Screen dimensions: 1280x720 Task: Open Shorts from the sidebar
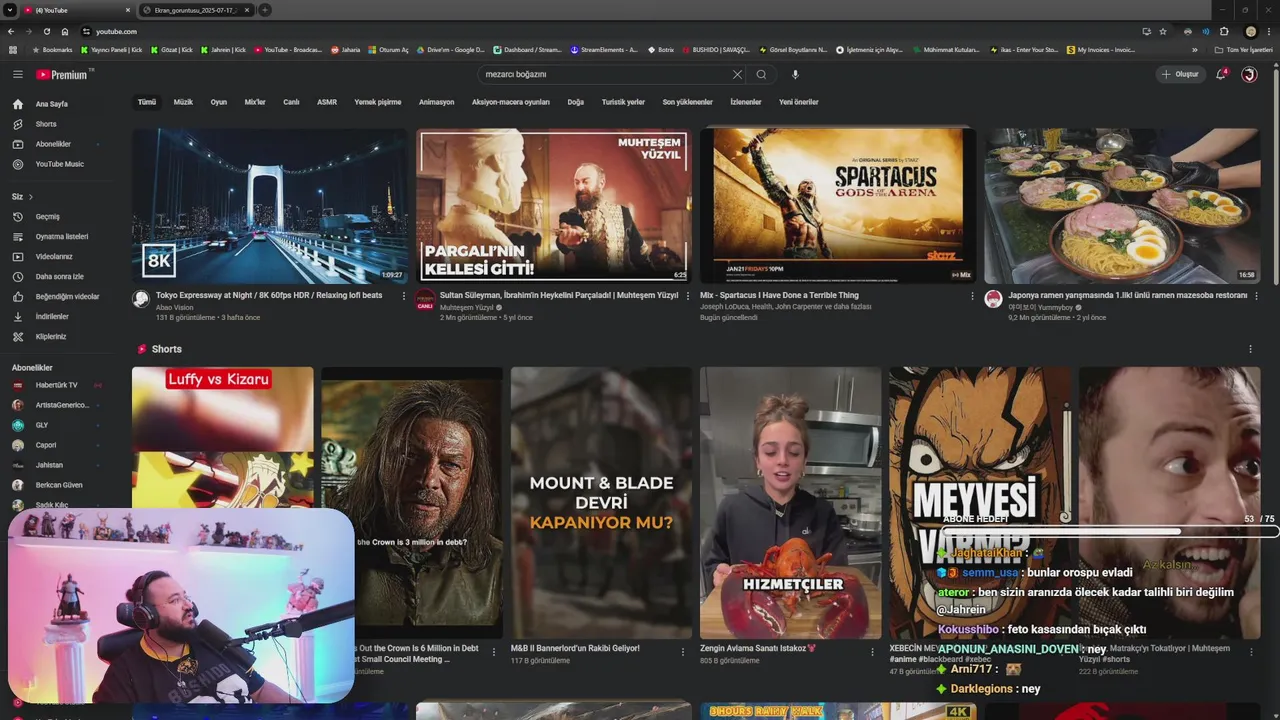pyautogui.click(x=46, y=124)
